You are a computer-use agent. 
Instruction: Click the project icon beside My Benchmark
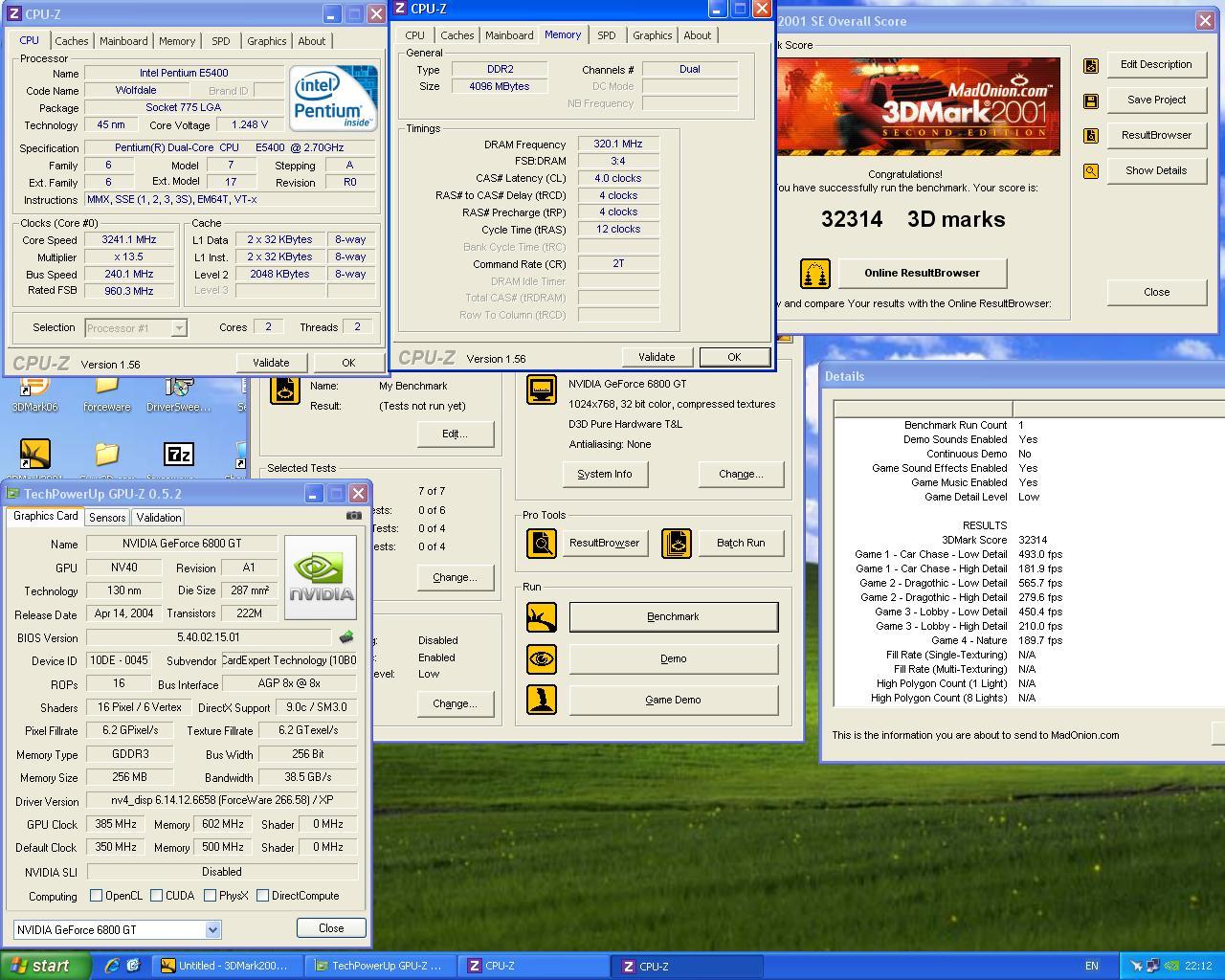point(284,390)
